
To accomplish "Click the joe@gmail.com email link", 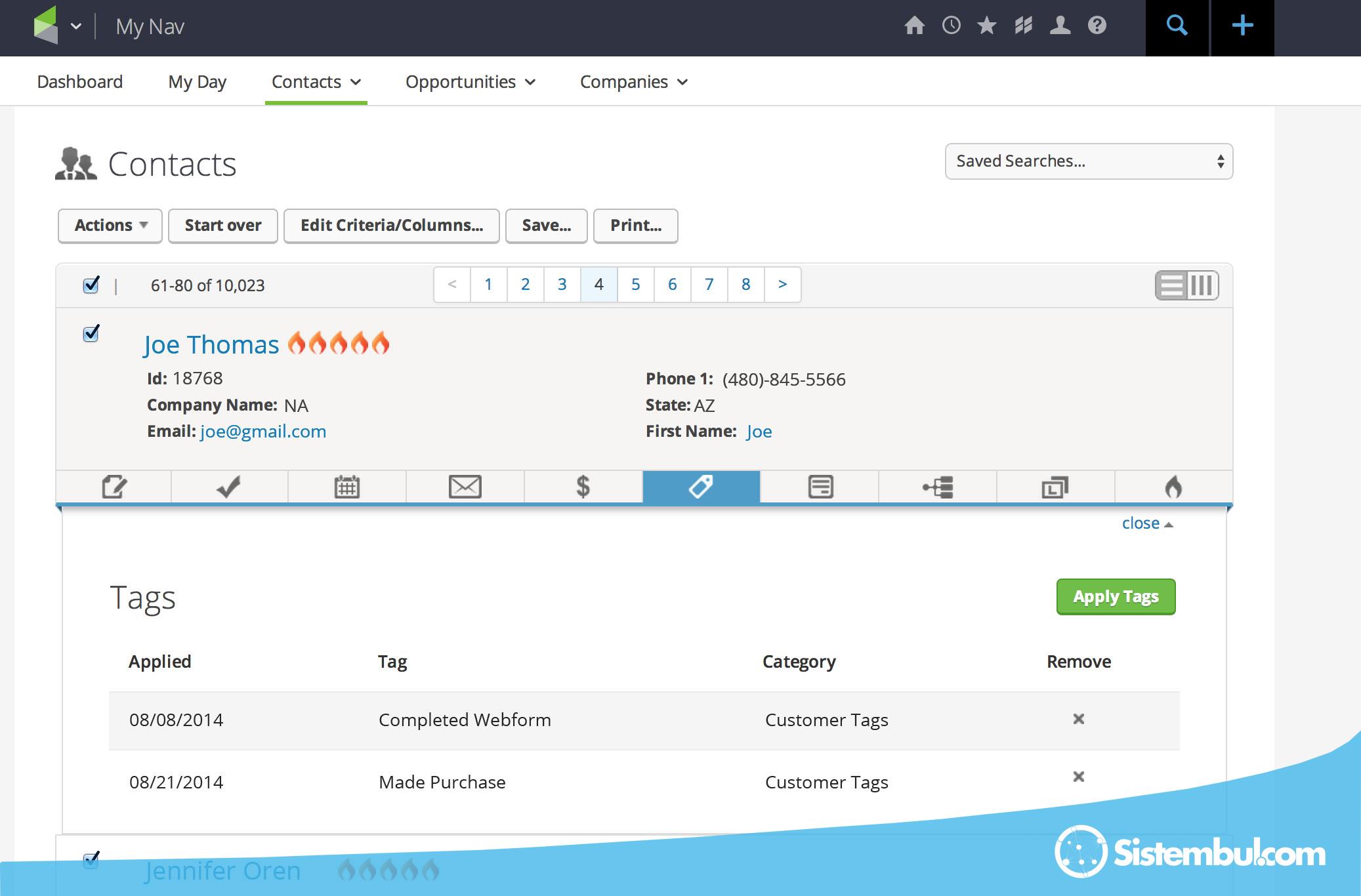I will [263, 431].
